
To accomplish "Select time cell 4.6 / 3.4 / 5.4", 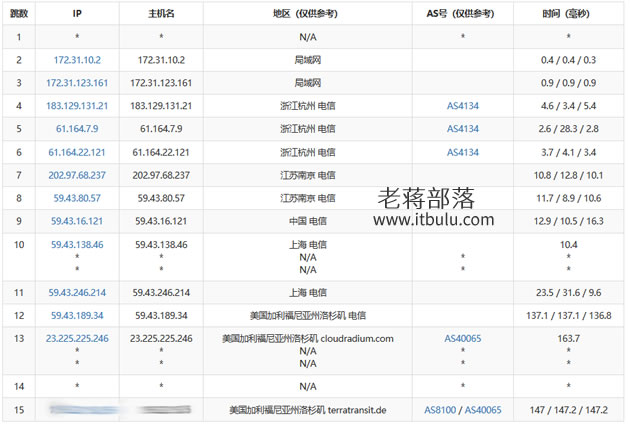I will pos(569,106).
